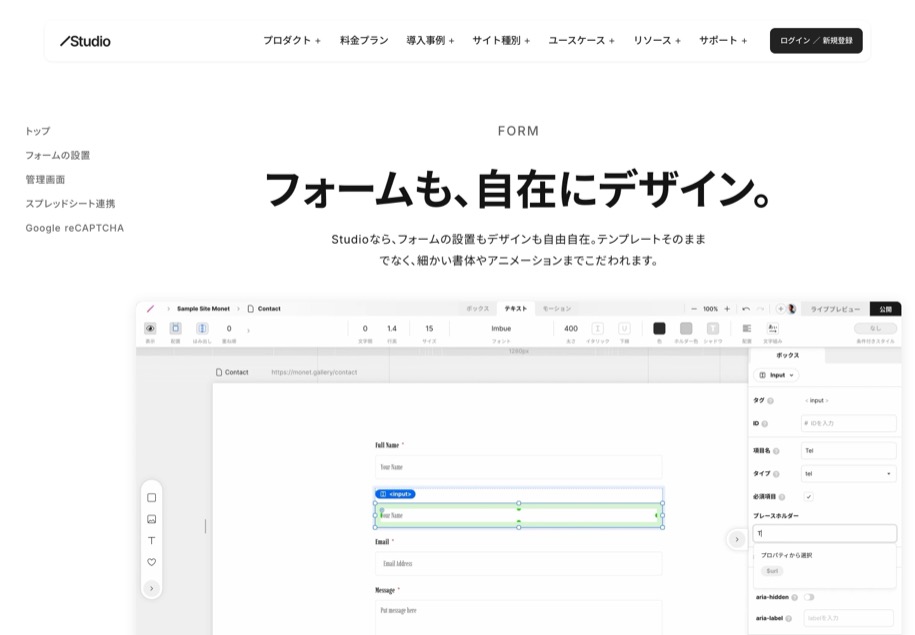Image resolution: width=915 pixels, height=635 pixels.
Task: Open the 条件付きスタイル なし dropdown
Action: [875, 329]
